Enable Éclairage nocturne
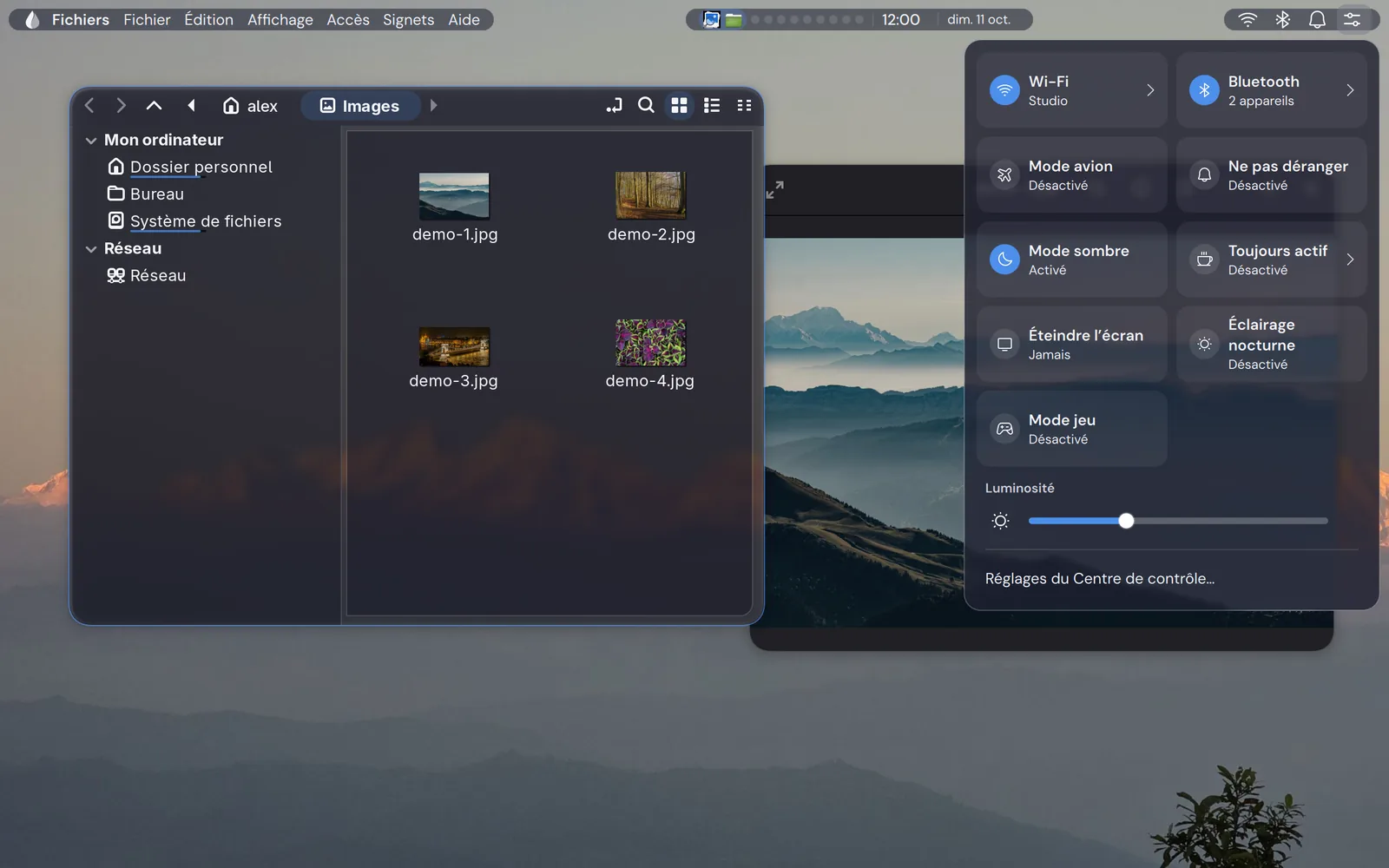The height and width of the screenshot is (868, 1389). tap(1271, 344)
